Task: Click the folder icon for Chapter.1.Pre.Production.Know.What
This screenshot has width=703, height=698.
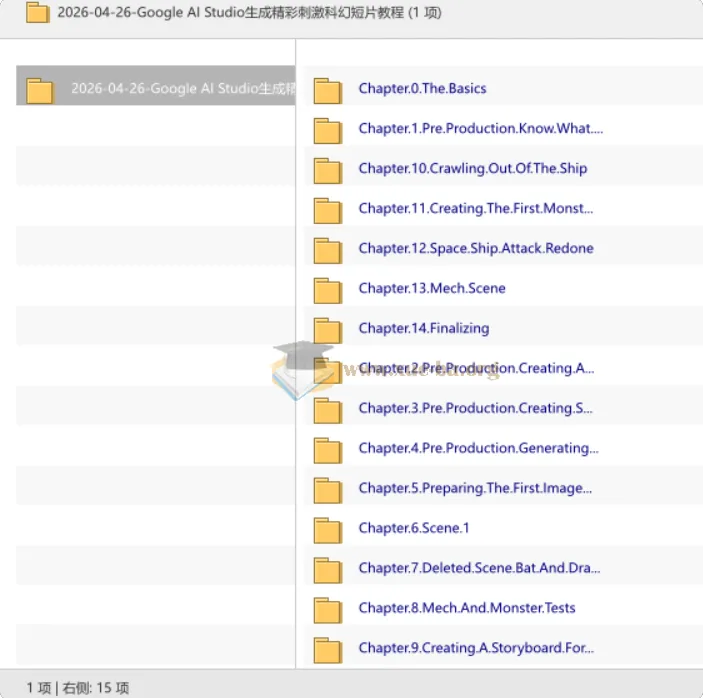Action: [328, 131]
